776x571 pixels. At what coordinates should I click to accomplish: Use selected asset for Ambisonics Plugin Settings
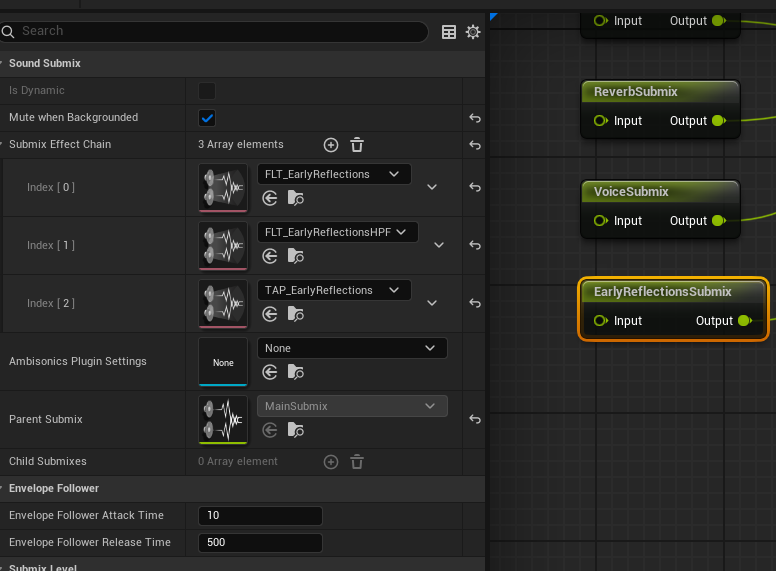[270, 372]
